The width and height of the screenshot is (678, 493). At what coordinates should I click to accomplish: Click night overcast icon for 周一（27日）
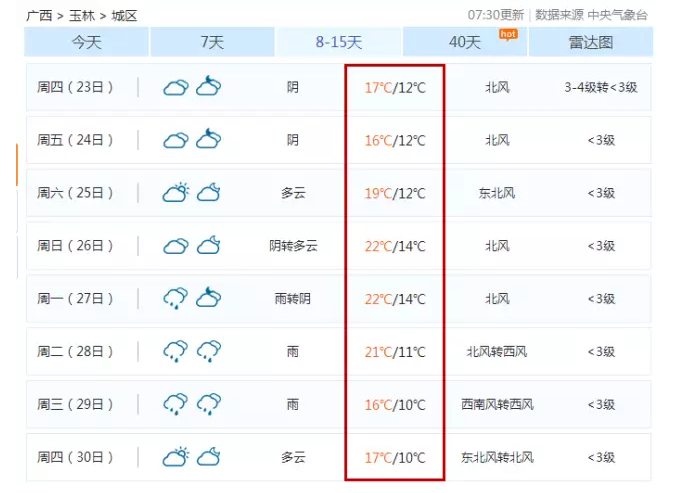pyautogui.click(x=209, y=297)
